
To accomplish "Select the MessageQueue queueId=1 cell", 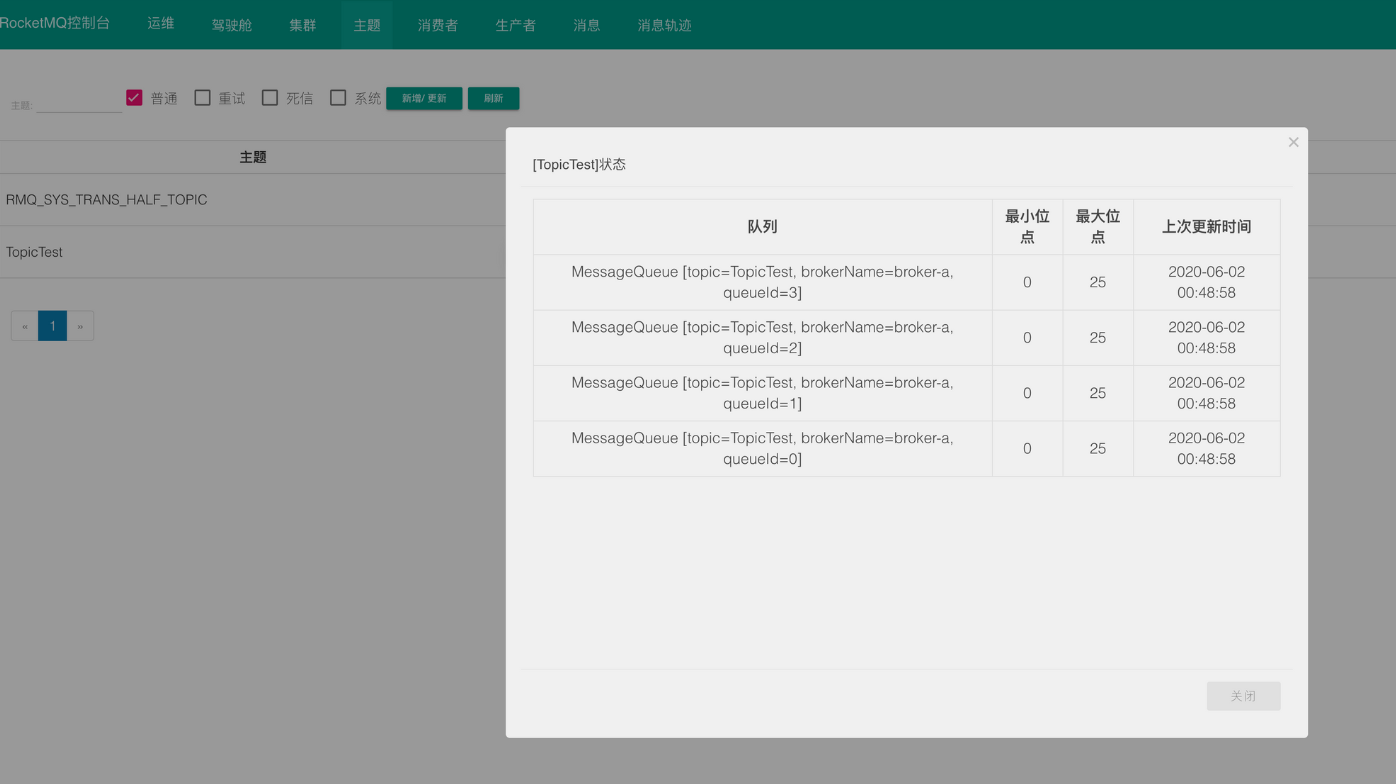I will click(763, 393).
